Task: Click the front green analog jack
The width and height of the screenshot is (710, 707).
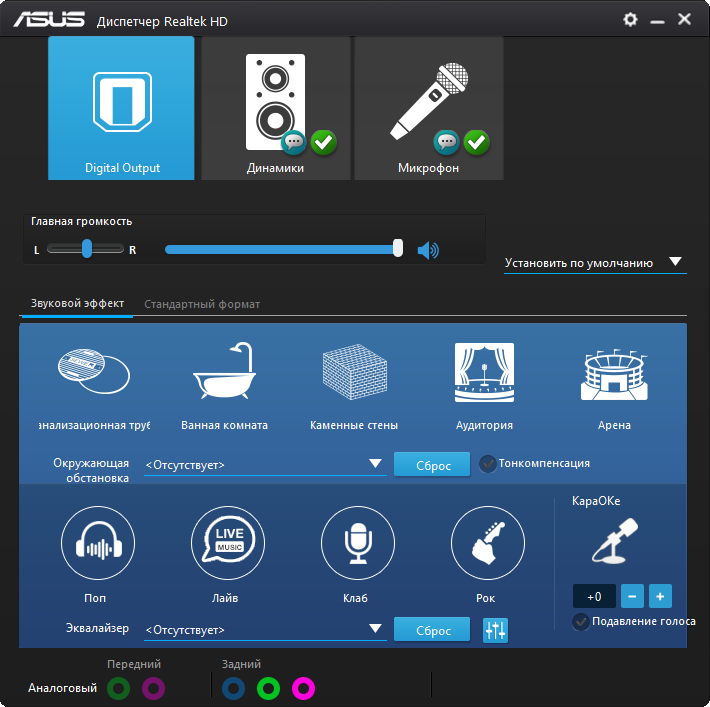Action: point(119,688)
